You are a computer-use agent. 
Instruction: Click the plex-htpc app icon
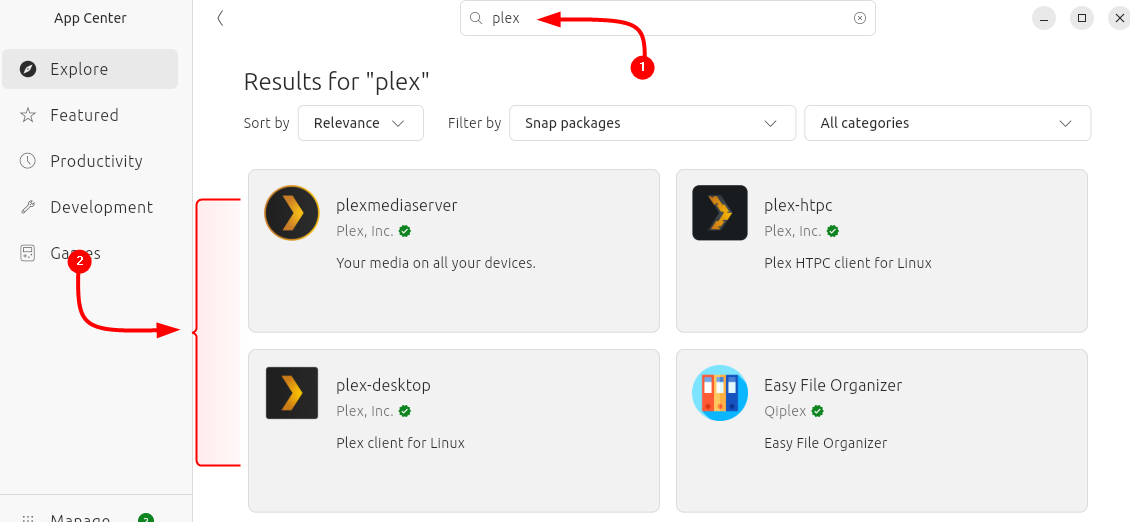(x=720, y=213)
